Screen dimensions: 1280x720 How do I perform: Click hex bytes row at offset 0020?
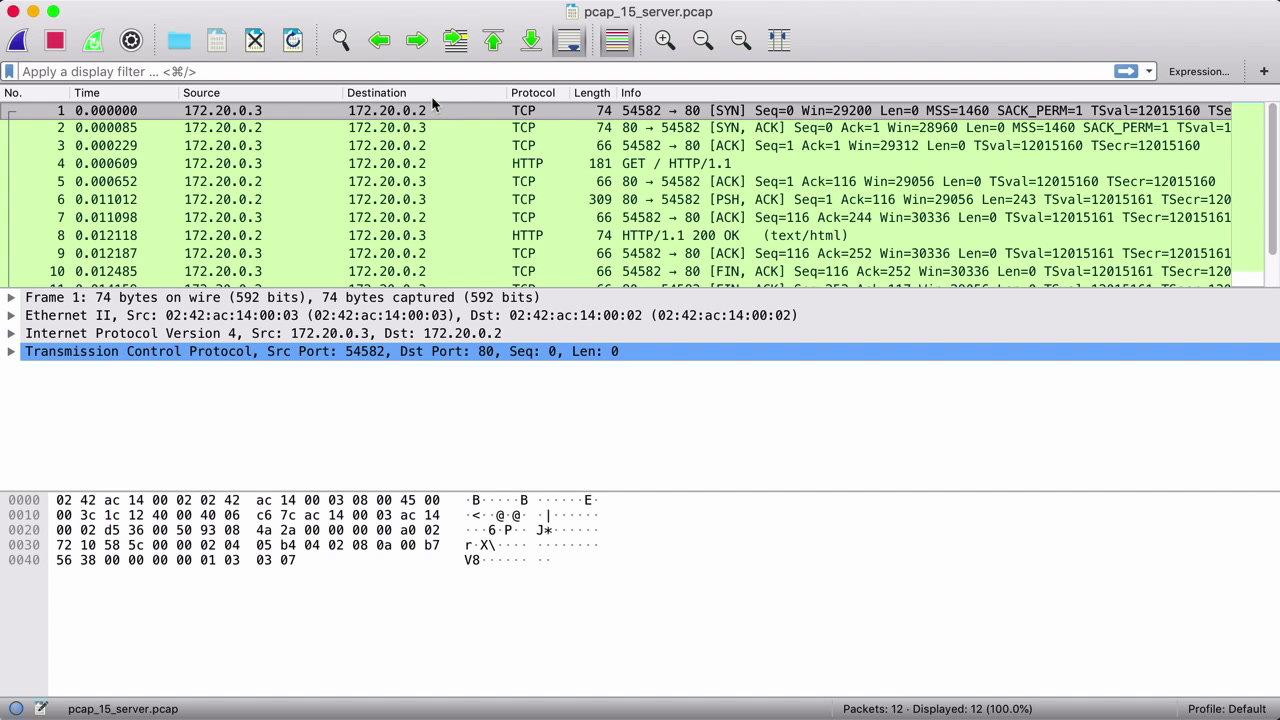[248, 530]
